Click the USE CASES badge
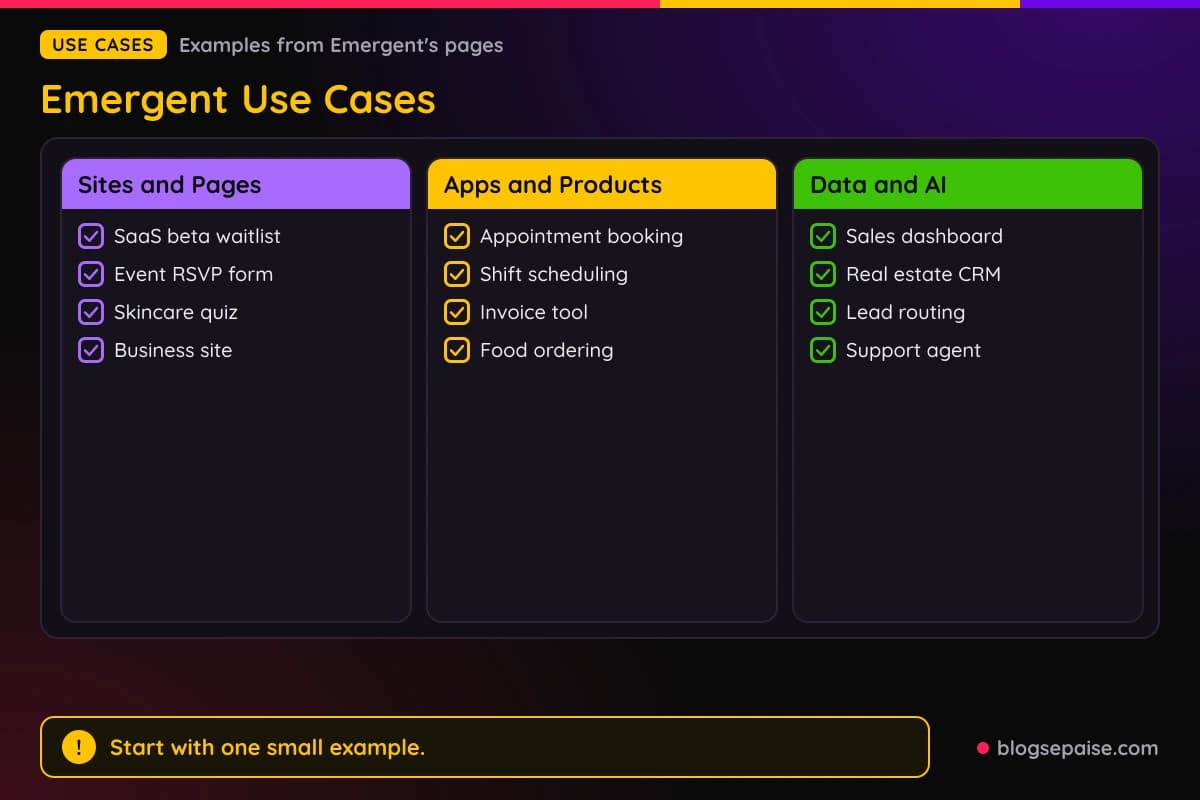This screenshot has width=1200, height=800. 103,45
